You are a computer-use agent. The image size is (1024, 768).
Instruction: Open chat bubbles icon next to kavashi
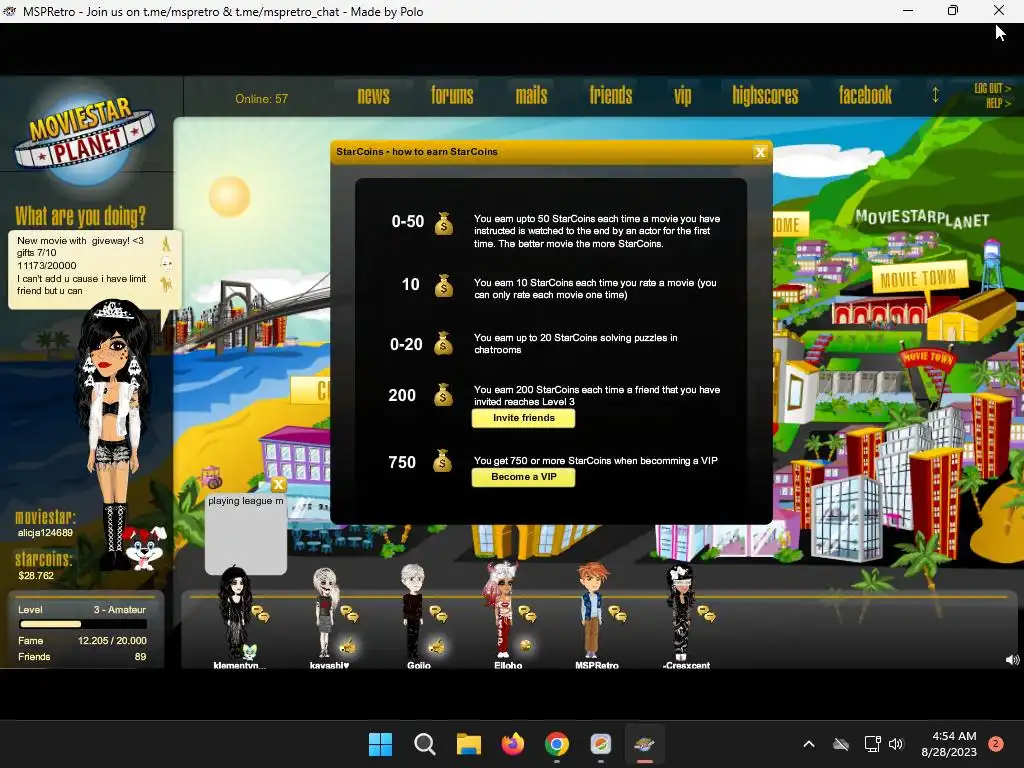[349, 614]
